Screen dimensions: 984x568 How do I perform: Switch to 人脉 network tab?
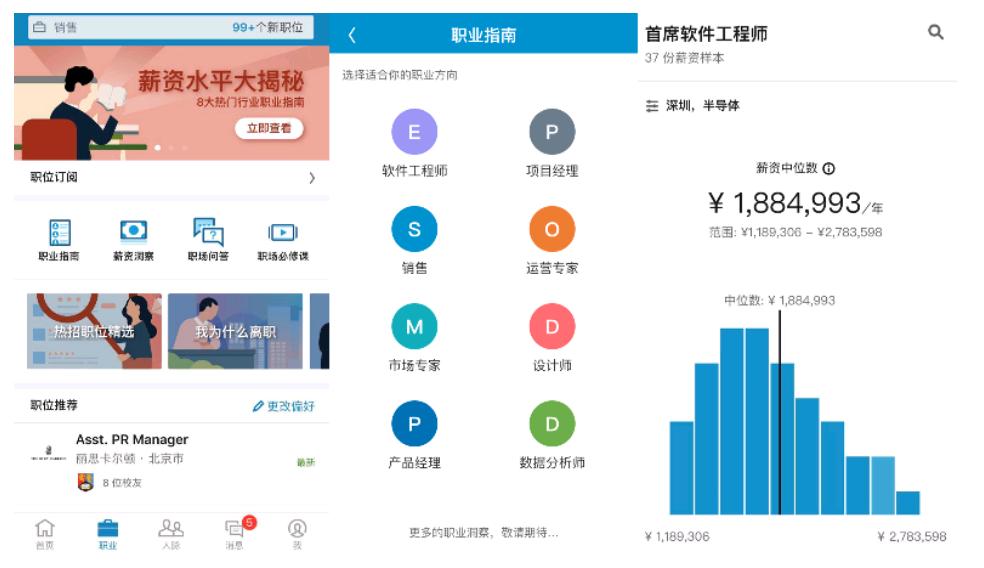tap(171, 534)
